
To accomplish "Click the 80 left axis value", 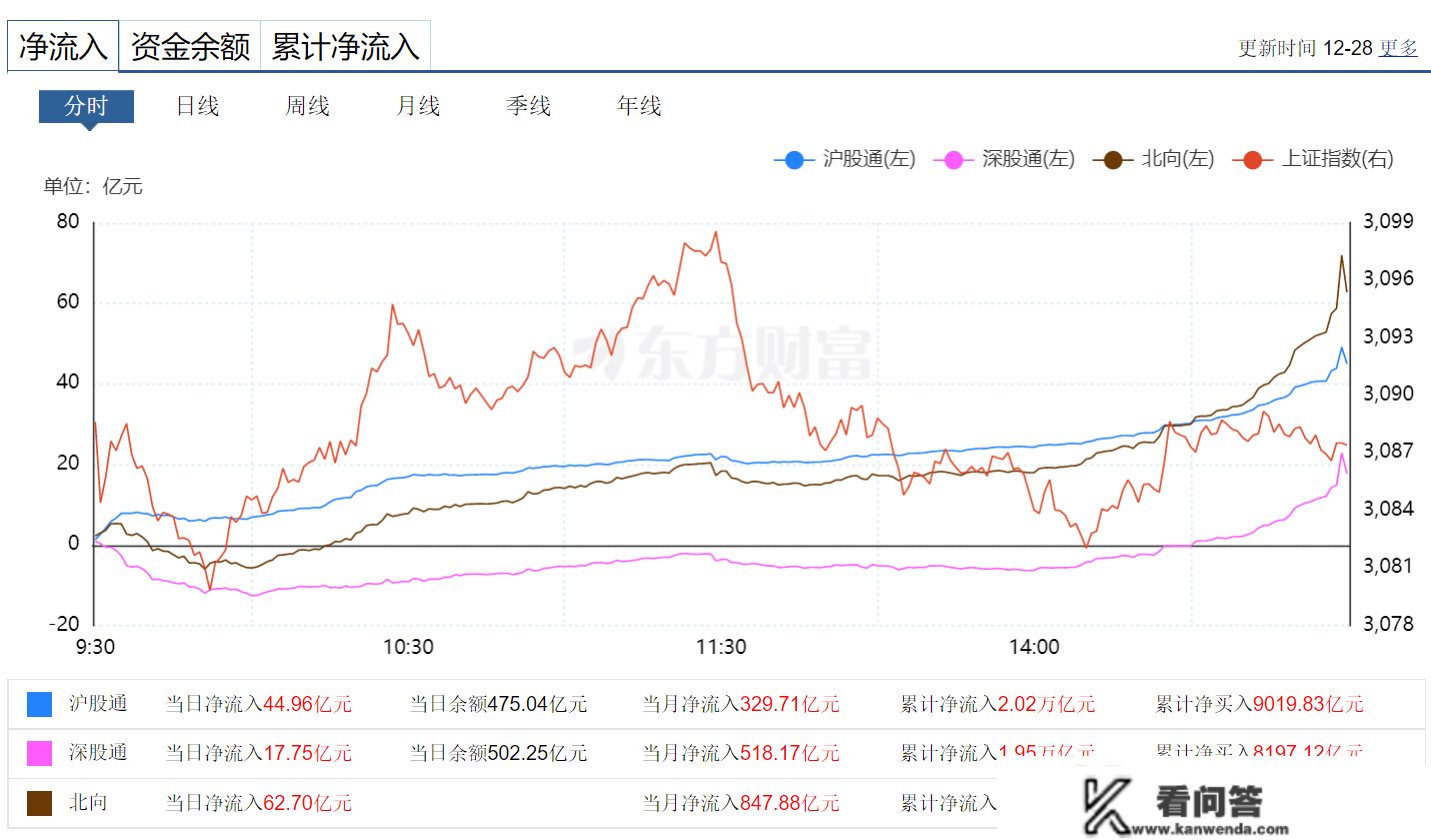I will tap(69, 222).
